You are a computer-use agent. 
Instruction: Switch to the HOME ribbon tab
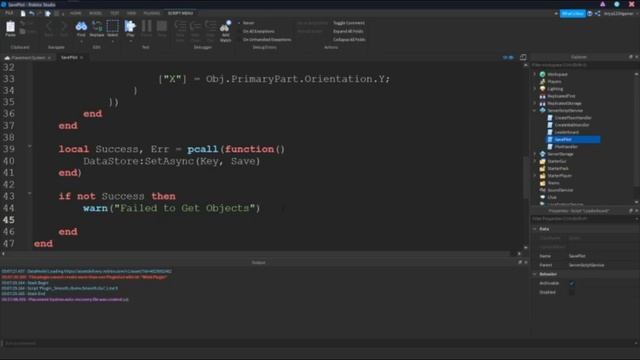point(76,13)
